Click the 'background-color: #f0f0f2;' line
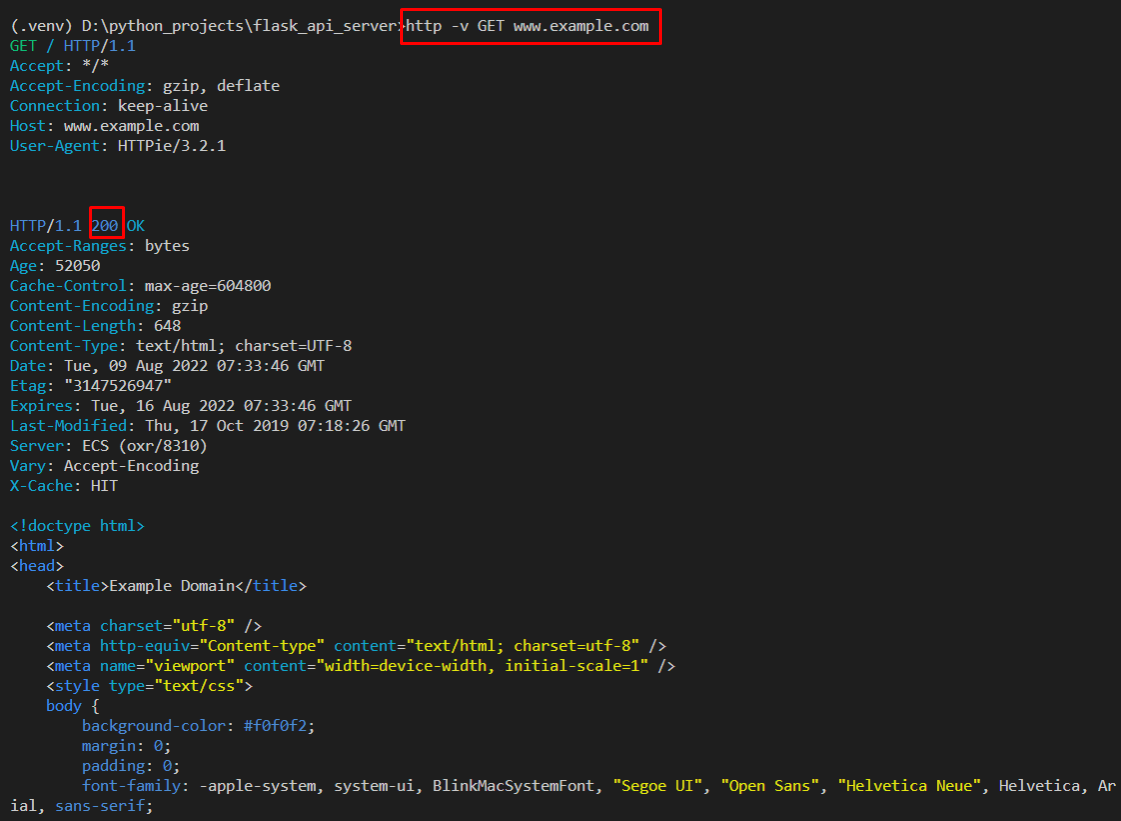 (x=199, y=727)
